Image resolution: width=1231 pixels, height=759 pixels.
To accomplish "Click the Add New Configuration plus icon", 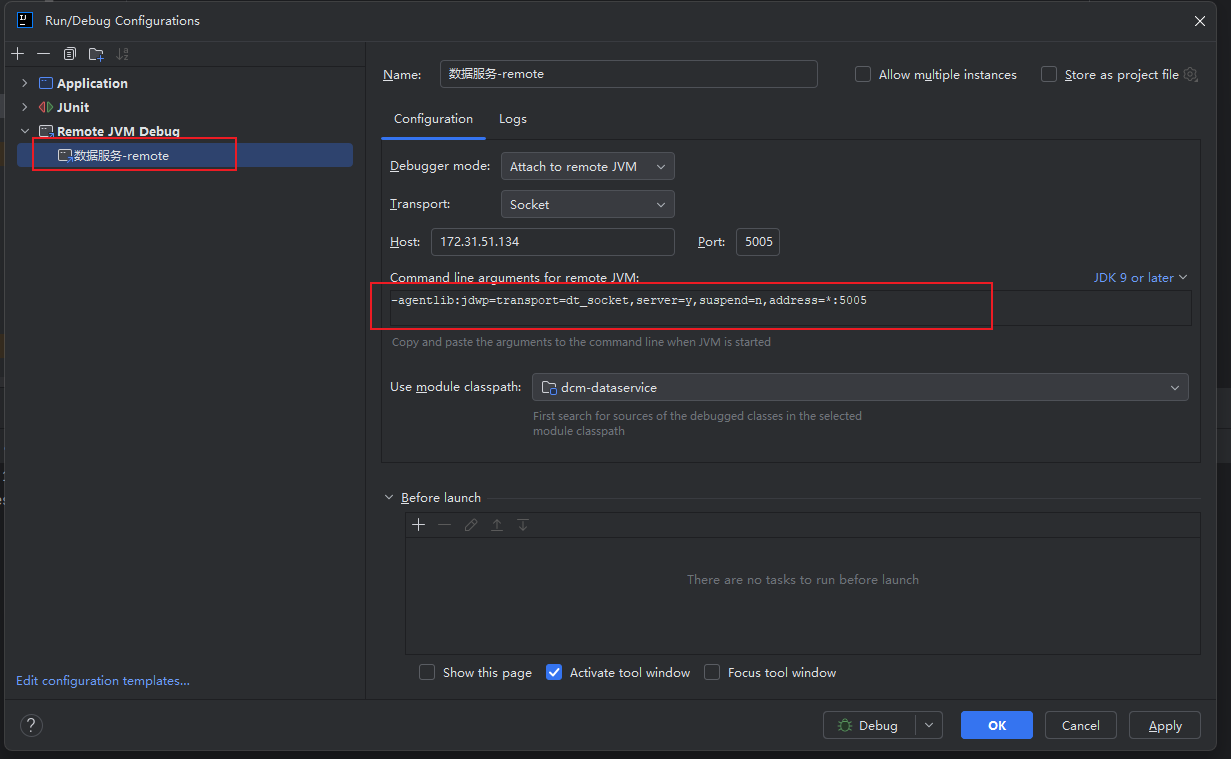I will (x=18, y=54).
